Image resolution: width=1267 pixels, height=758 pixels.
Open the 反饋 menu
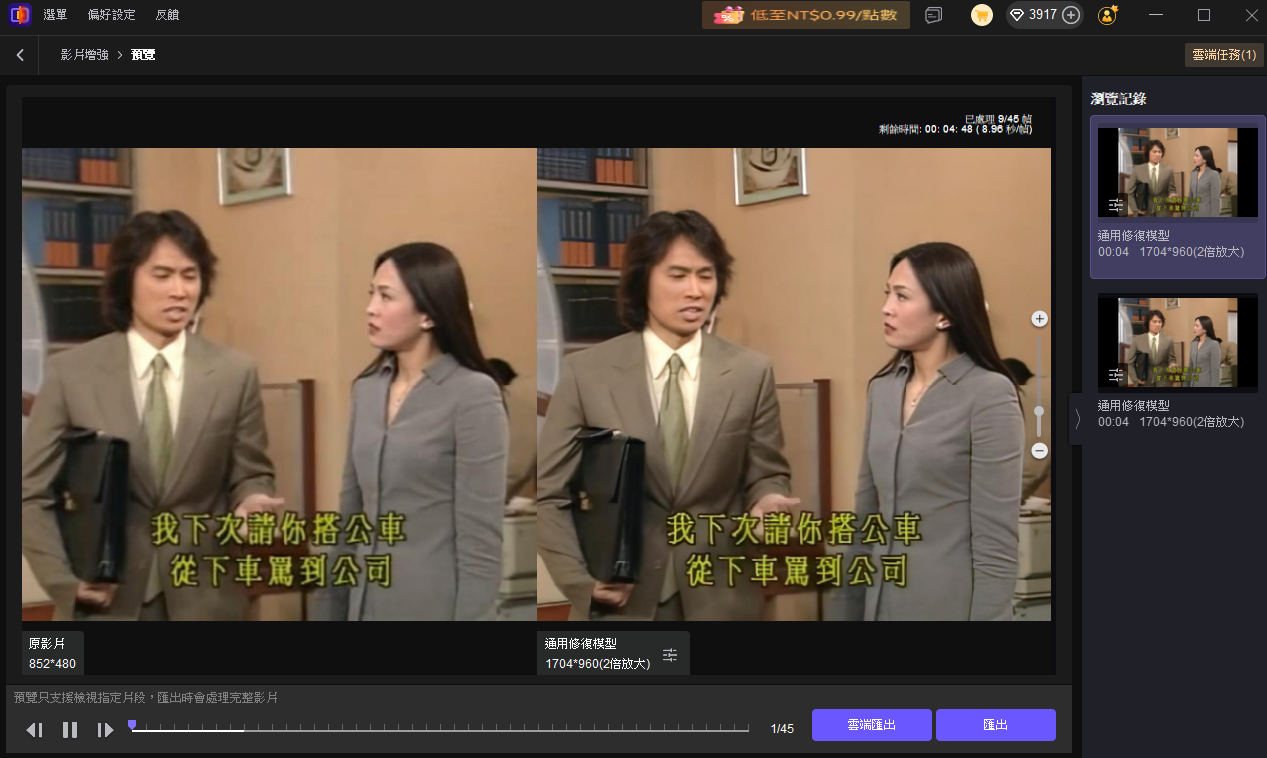coord(168,15)
